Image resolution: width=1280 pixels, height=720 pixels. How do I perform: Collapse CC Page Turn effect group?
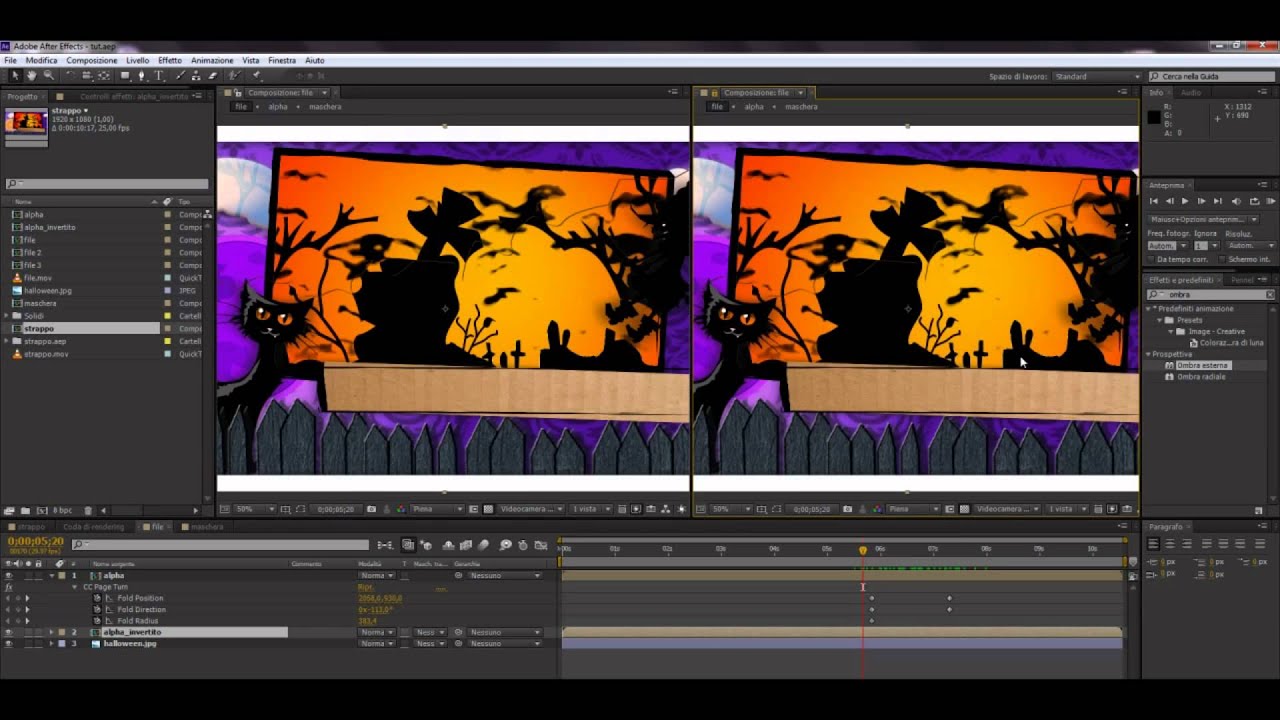pyautogui.click(x=74, y=587)
